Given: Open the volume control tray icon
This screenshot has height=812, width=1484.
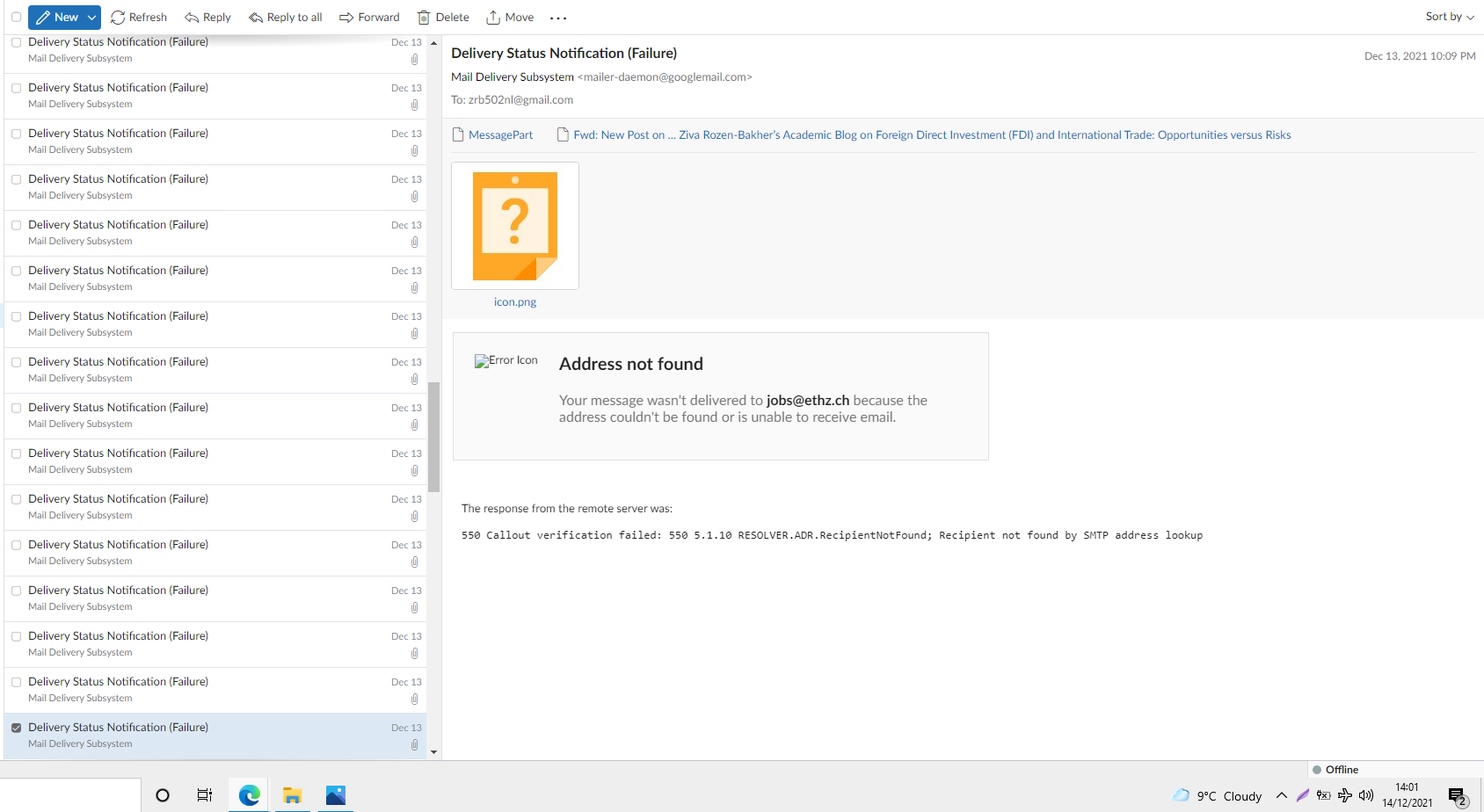Looking at the screenshot, I should tap(1366, 795).
